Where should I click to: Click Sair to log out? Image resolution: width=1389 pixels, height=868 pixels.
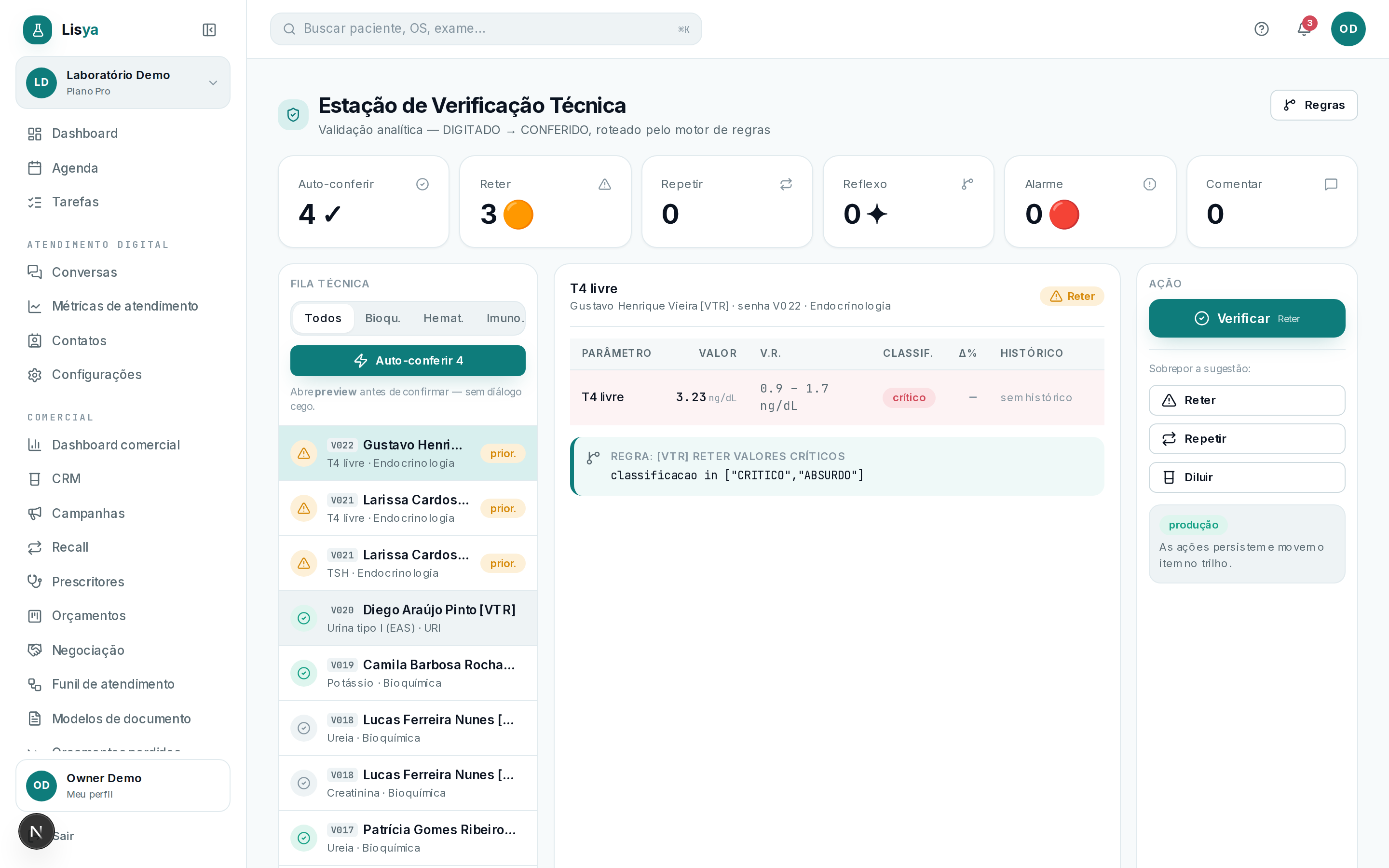pyautogui.click(x=63, y=836)
